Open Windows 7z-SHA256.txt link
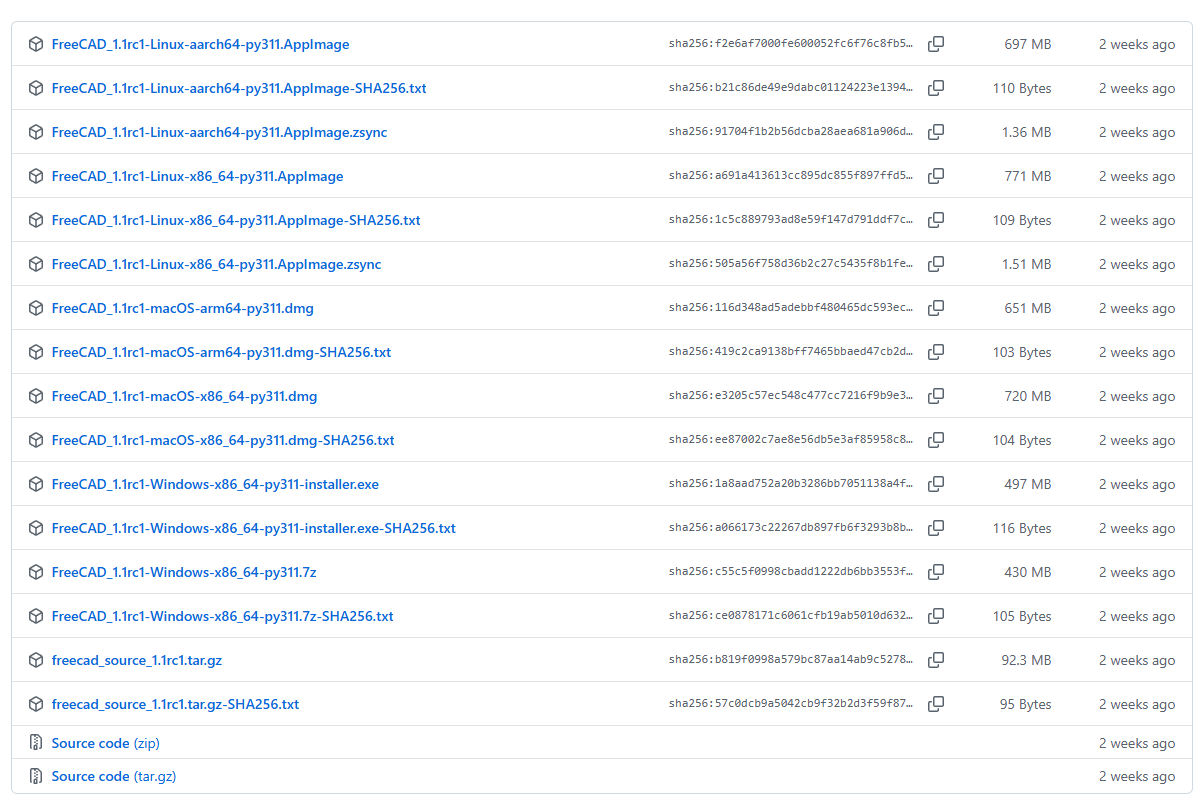This screenshot has width=1201, height=803. click(223, 616)
